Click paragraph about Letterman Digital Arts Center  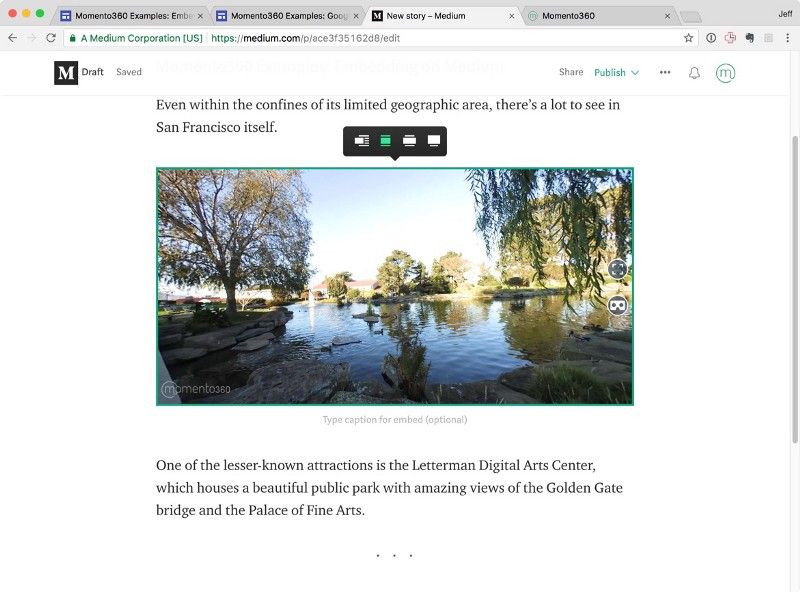[x=389, y=487]
